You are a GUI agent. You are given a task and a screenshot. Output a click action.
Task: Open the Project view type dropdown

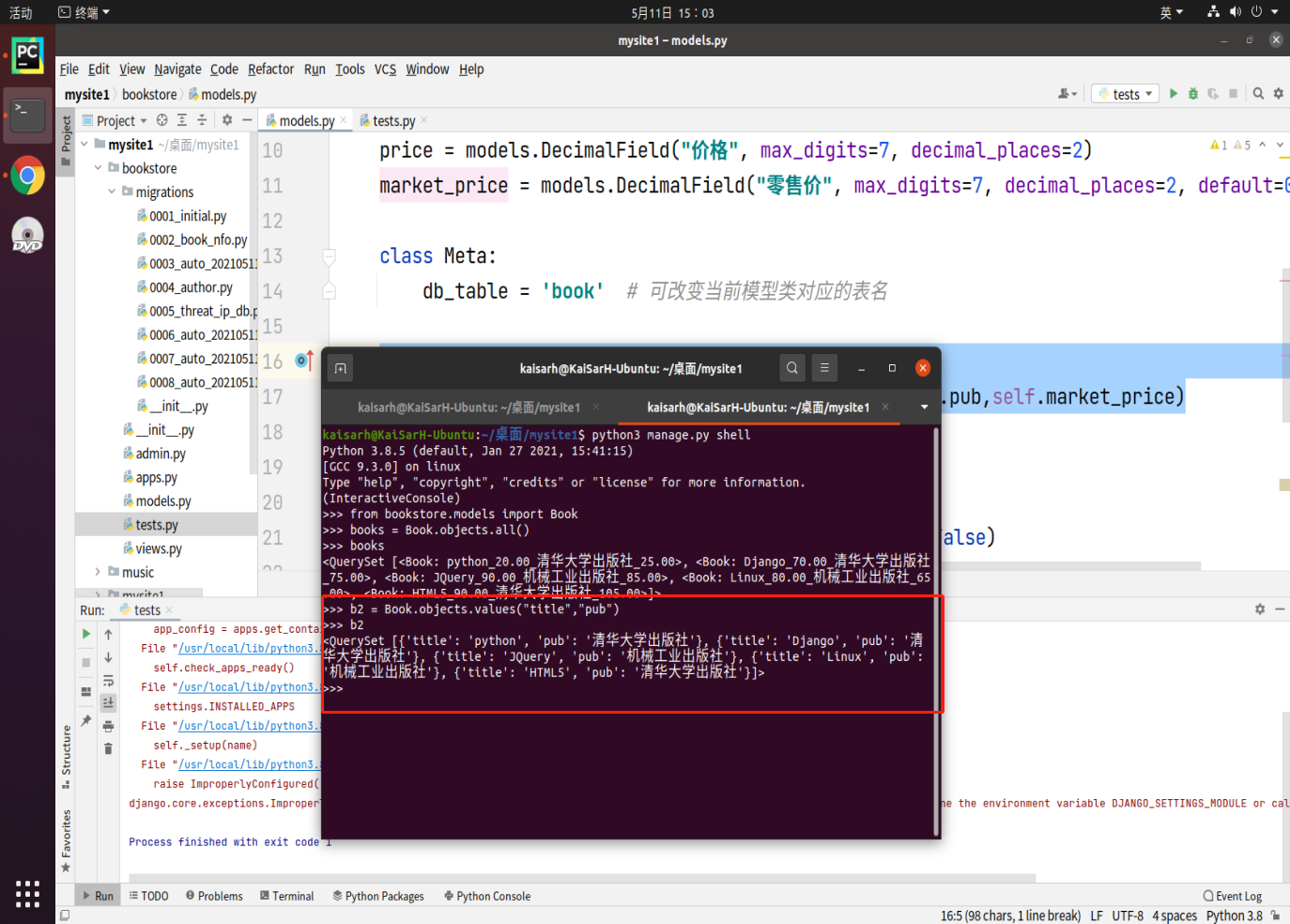click(x=115, y=120)
